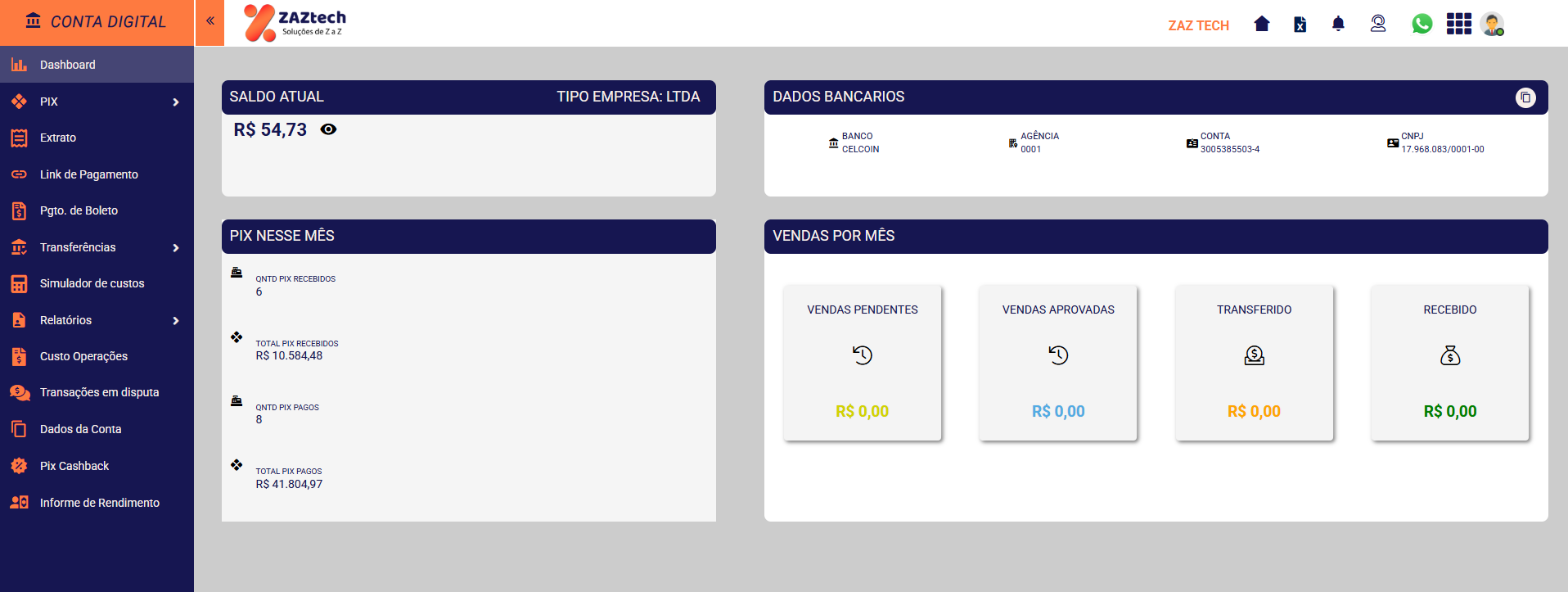Open the user profile avatar
This screenshot has width=1568, height=592.
pyautogui.click(x=1492, y=24)
